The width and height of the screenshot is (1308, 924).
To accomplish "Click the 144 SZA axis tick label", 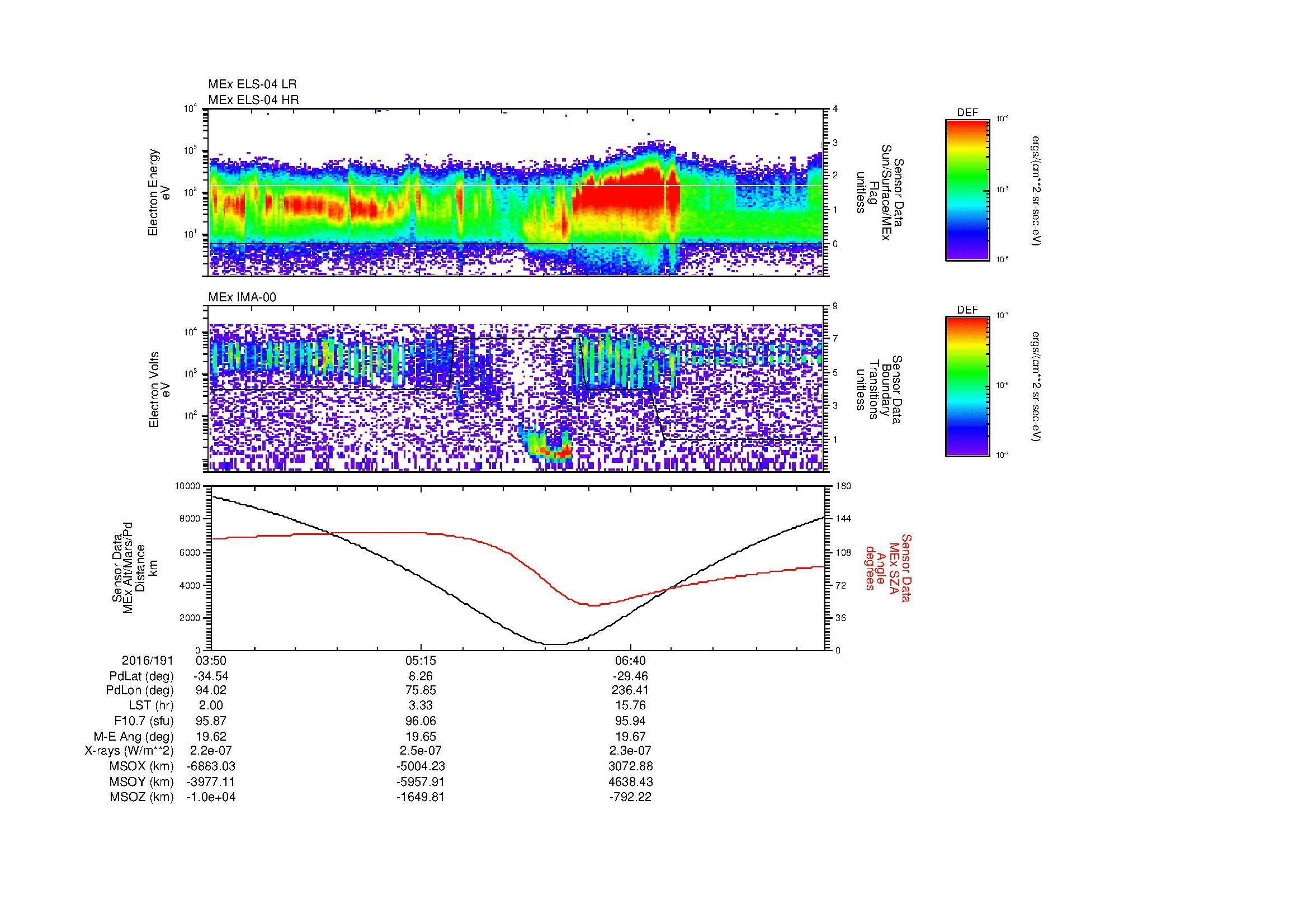I will tap(844, 519).
